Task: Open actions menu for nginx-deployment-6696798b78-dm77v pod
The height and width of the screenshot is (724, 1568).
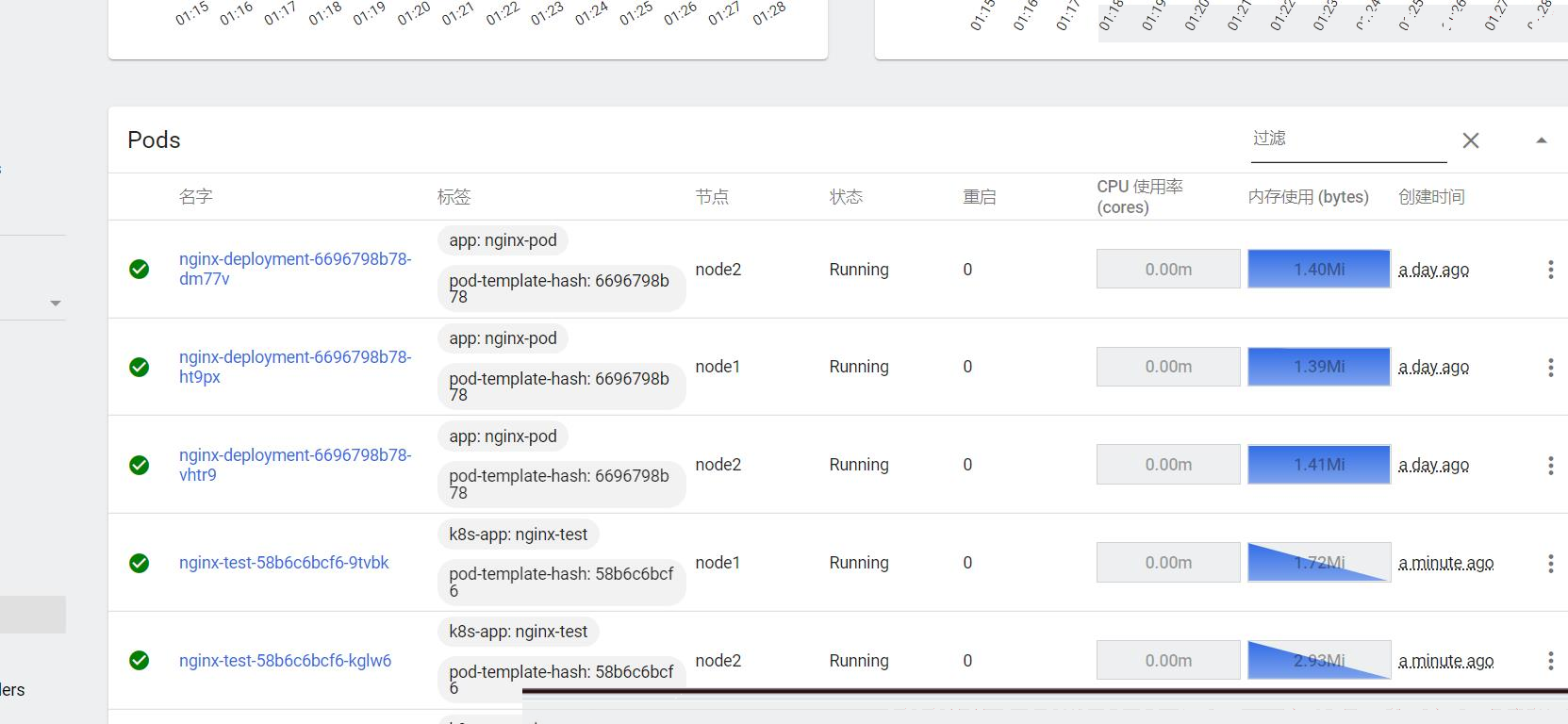Action: click(1550, 270)
